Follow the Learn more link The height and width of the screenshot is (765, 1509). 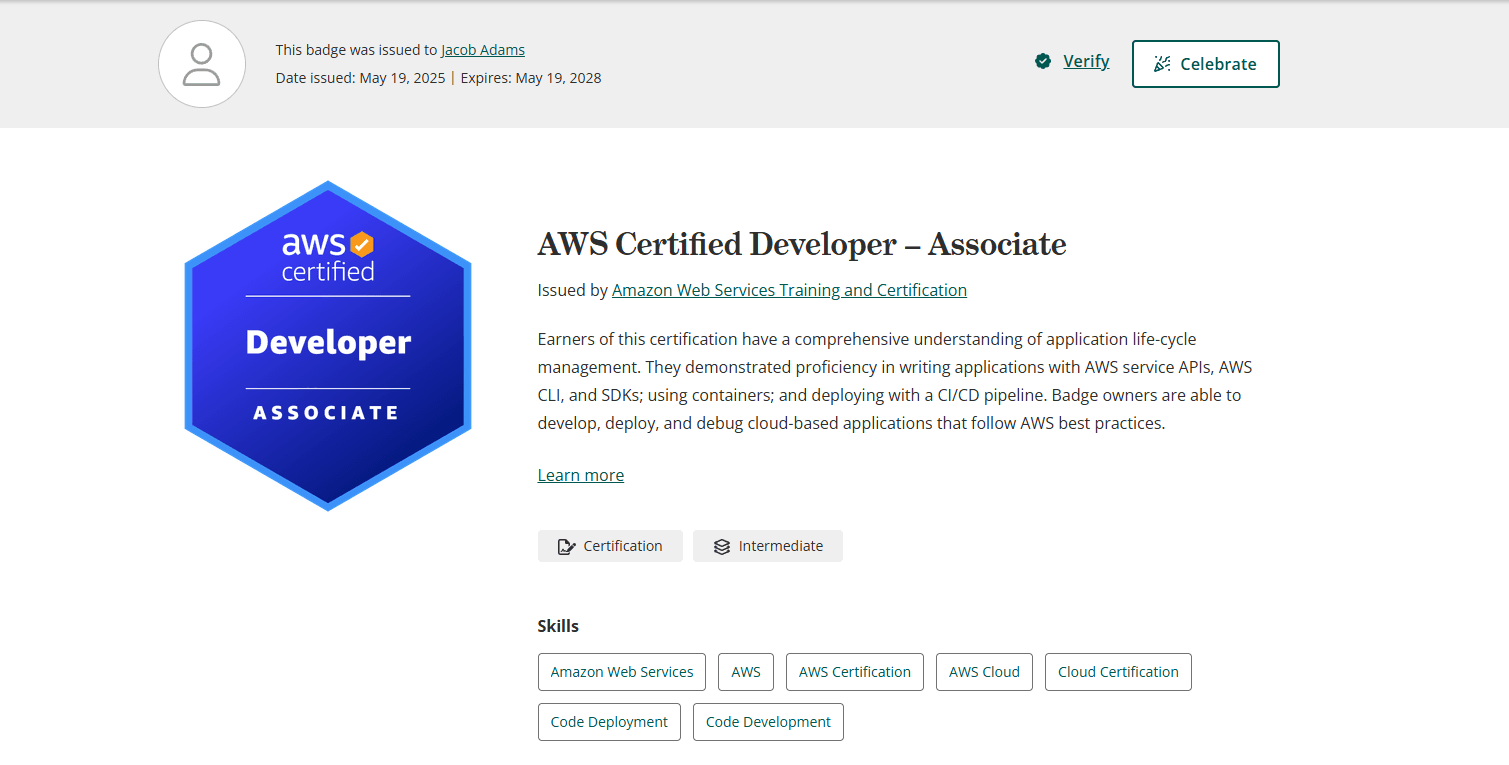[581, 475]
